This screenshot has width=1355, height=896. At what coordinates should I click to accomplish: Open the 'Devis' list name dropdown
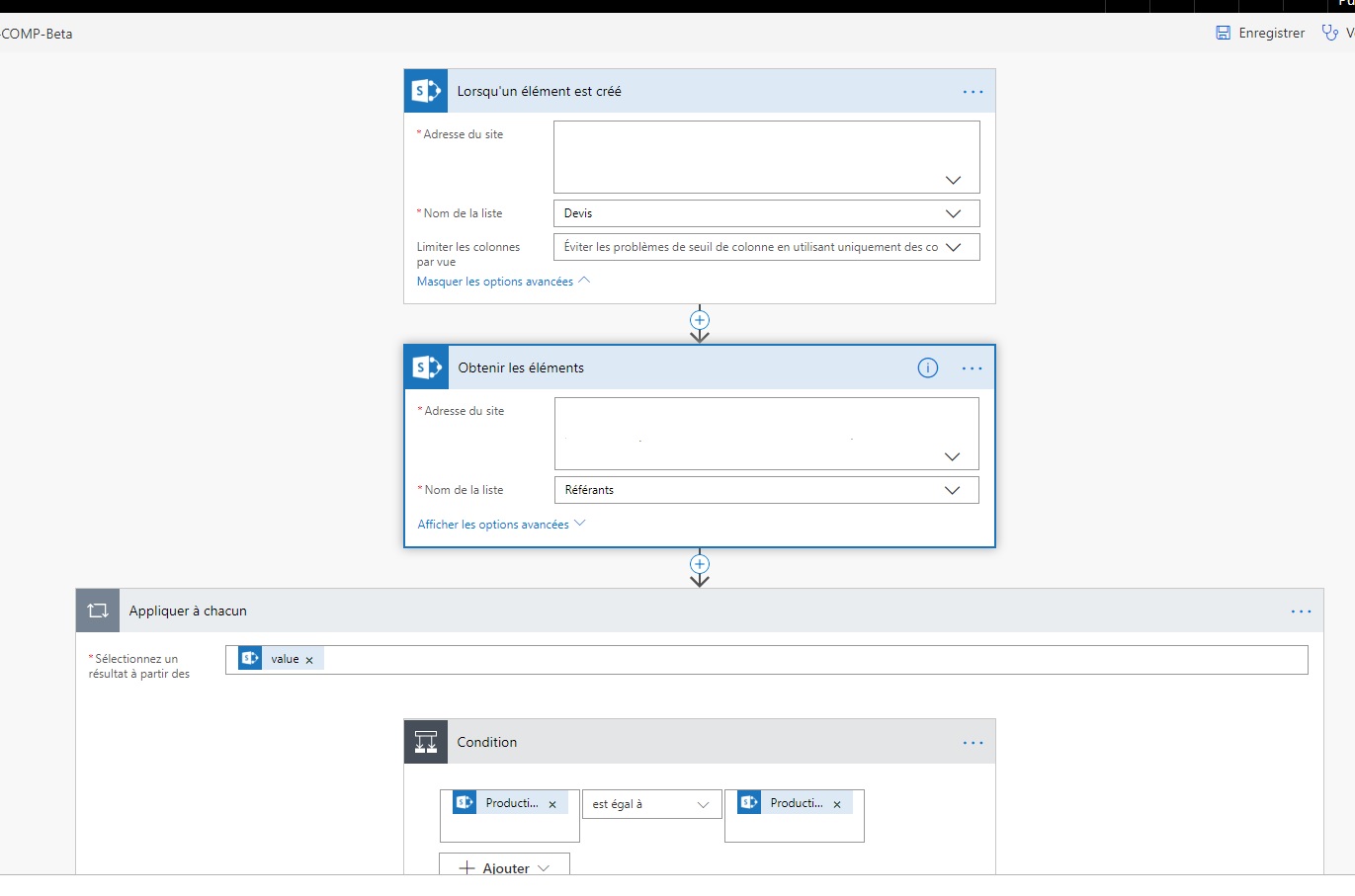(767, 213)
